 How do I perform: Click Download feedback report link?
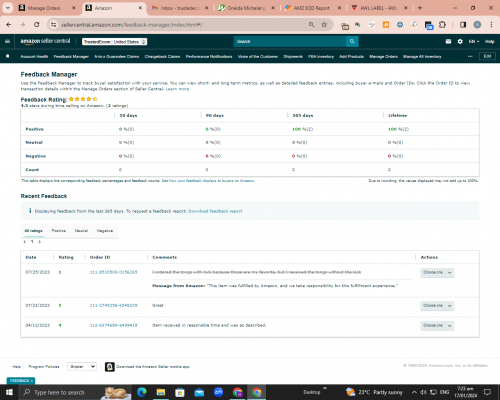pyautogui.click(x=215, y=211)
